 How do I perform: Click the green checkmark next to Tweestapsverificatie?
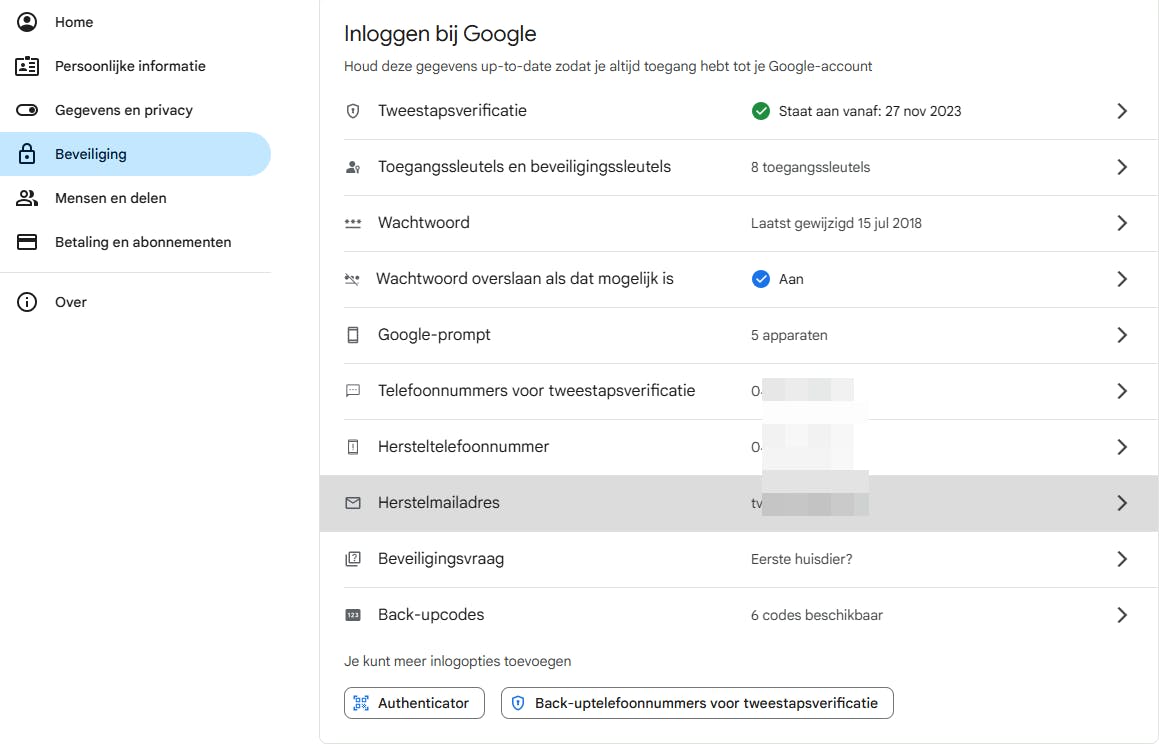[x=761, y=111]
